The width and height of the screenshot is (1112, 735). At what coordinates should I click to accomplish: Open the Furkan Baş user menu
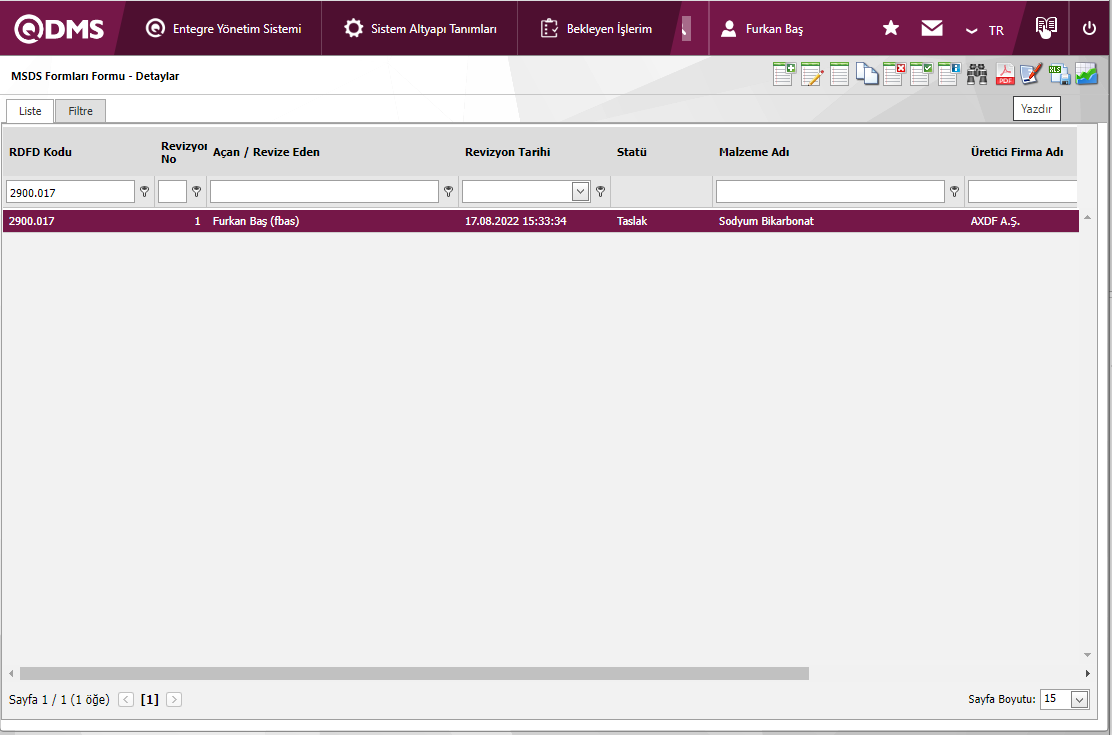762,29
